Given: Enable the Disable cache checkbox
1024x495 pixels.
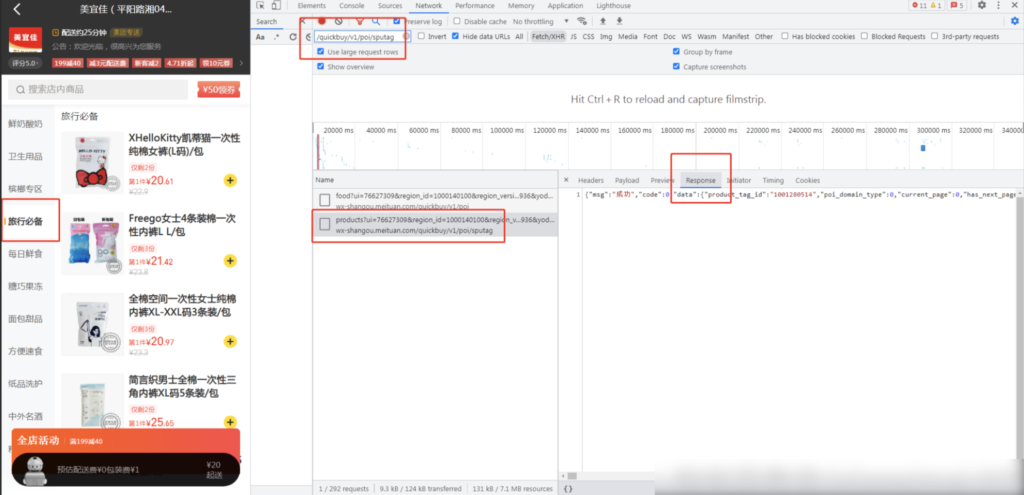Looking at the screenshot, I should click(x=458, y=21).
